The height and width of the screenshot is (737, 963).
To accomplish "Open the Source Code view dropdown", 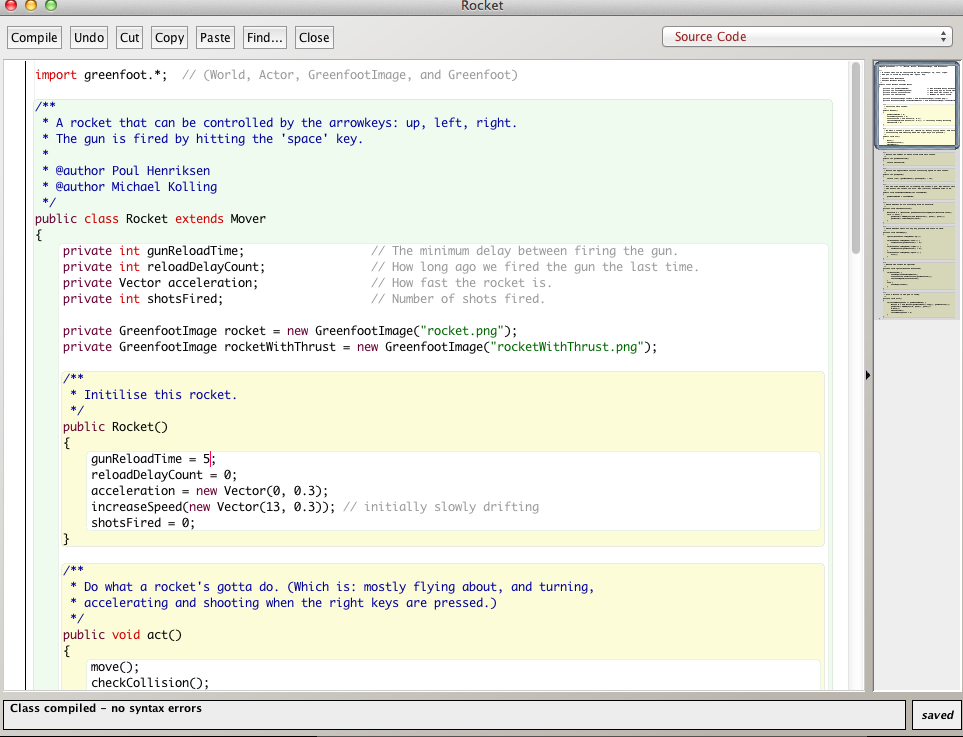I will pyautogui.click(x=806, y=37).
